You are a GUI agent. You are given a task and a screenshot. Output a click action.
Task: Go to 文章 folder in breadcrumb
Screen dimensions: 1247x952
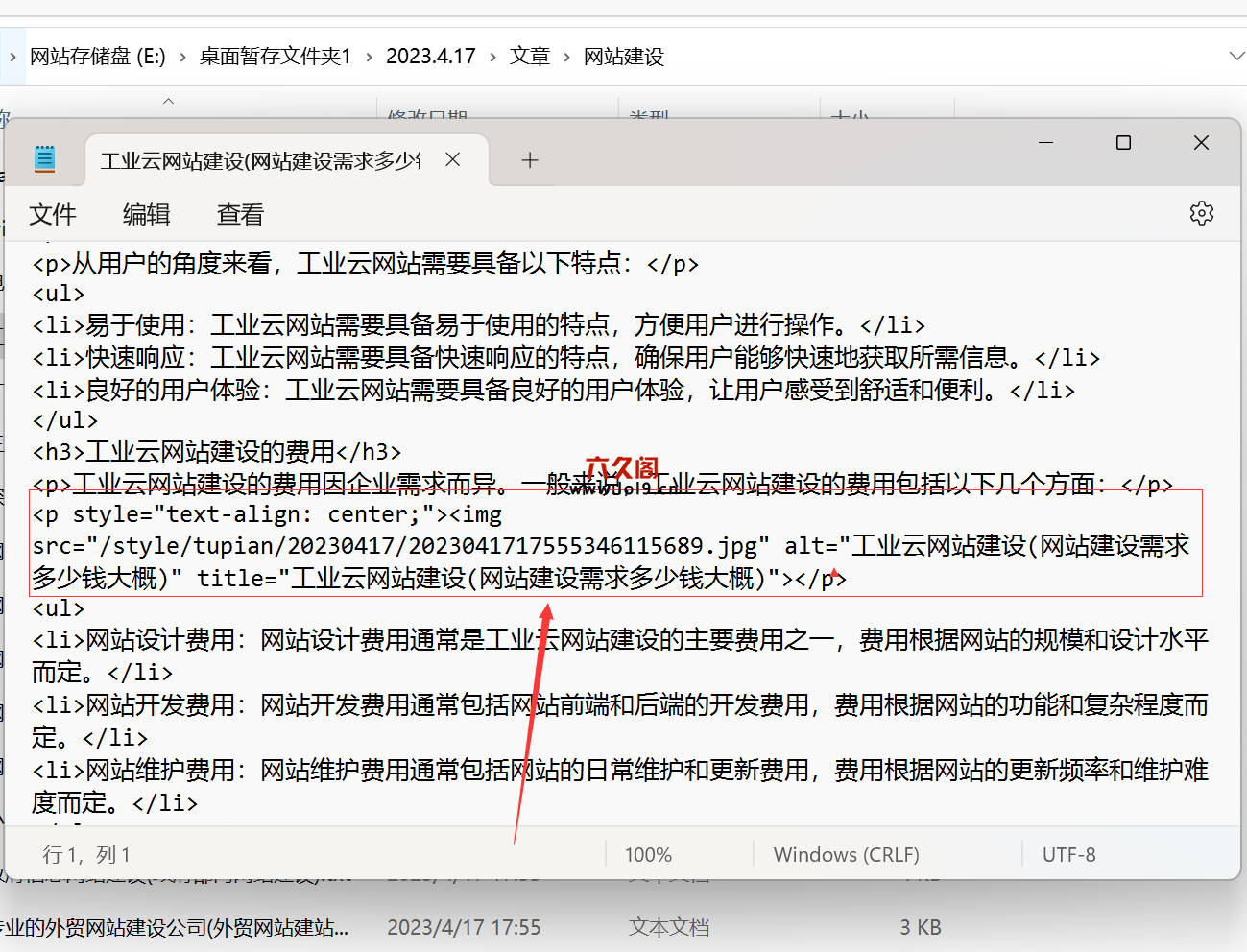click(x=529, y=57)
